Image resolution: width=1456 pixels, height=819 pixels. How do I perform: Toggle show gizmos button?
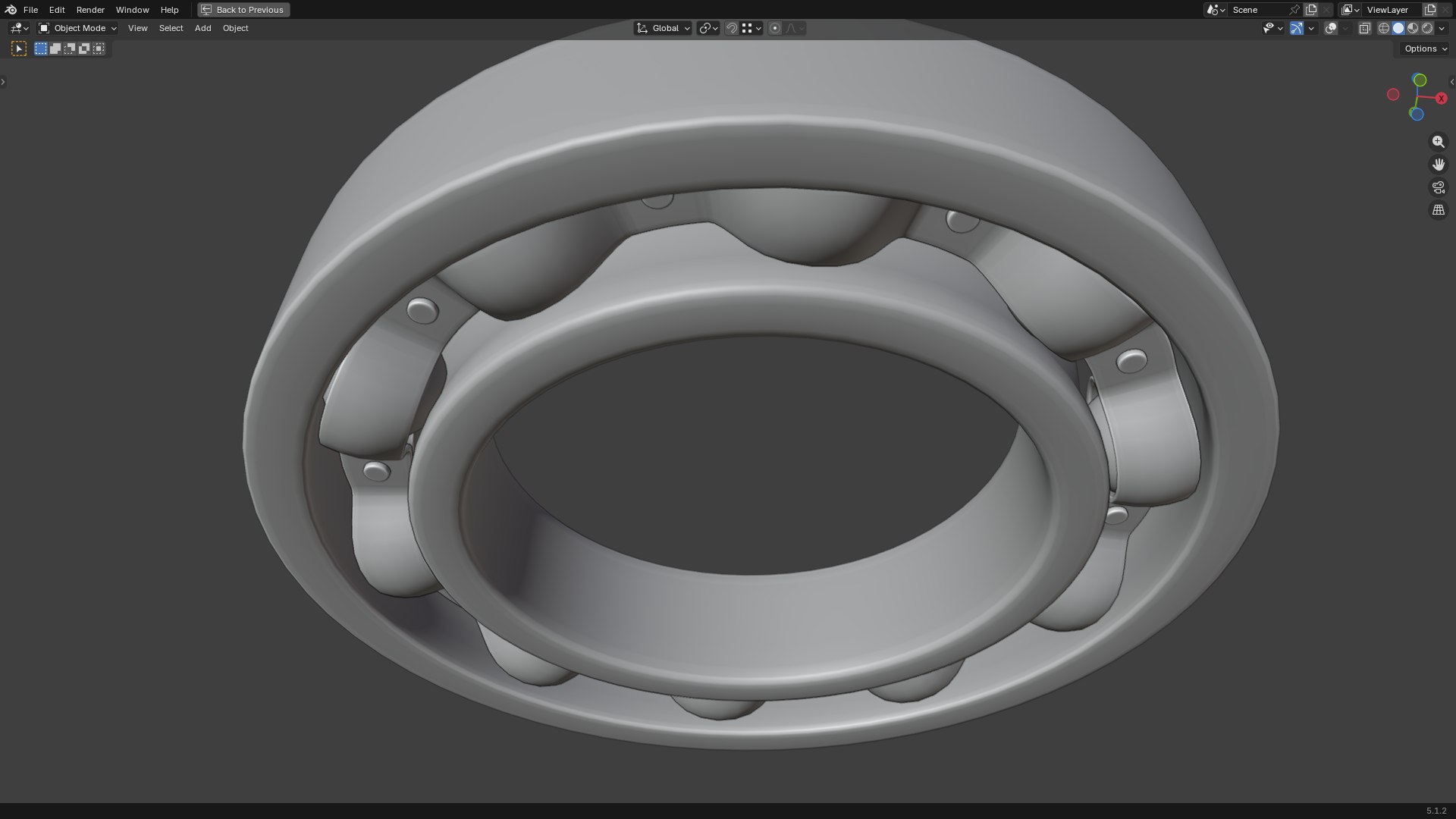(1297, 28)
